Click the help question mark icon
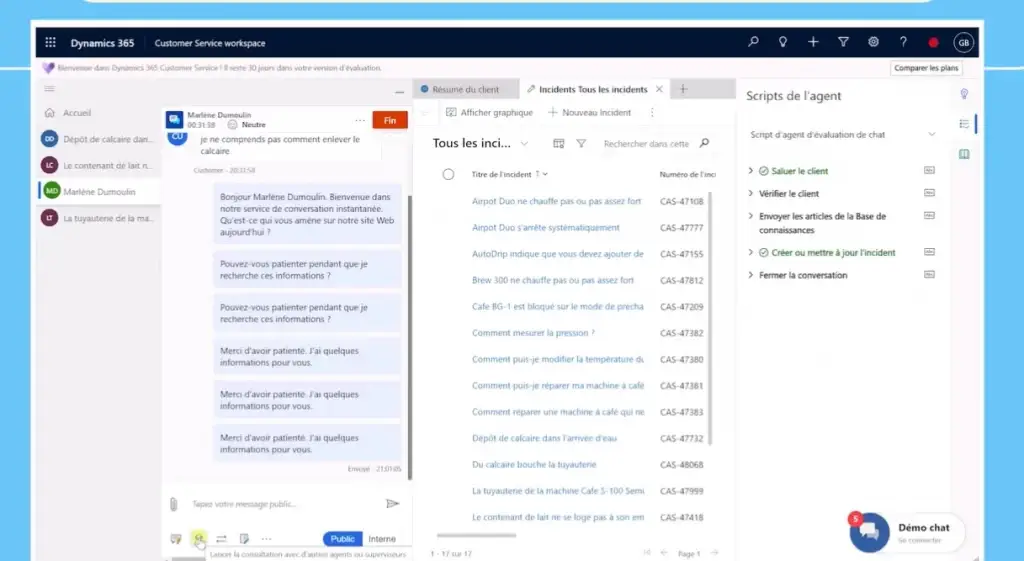This screenshot has width=1024, height=561. [x=903, y=42]
